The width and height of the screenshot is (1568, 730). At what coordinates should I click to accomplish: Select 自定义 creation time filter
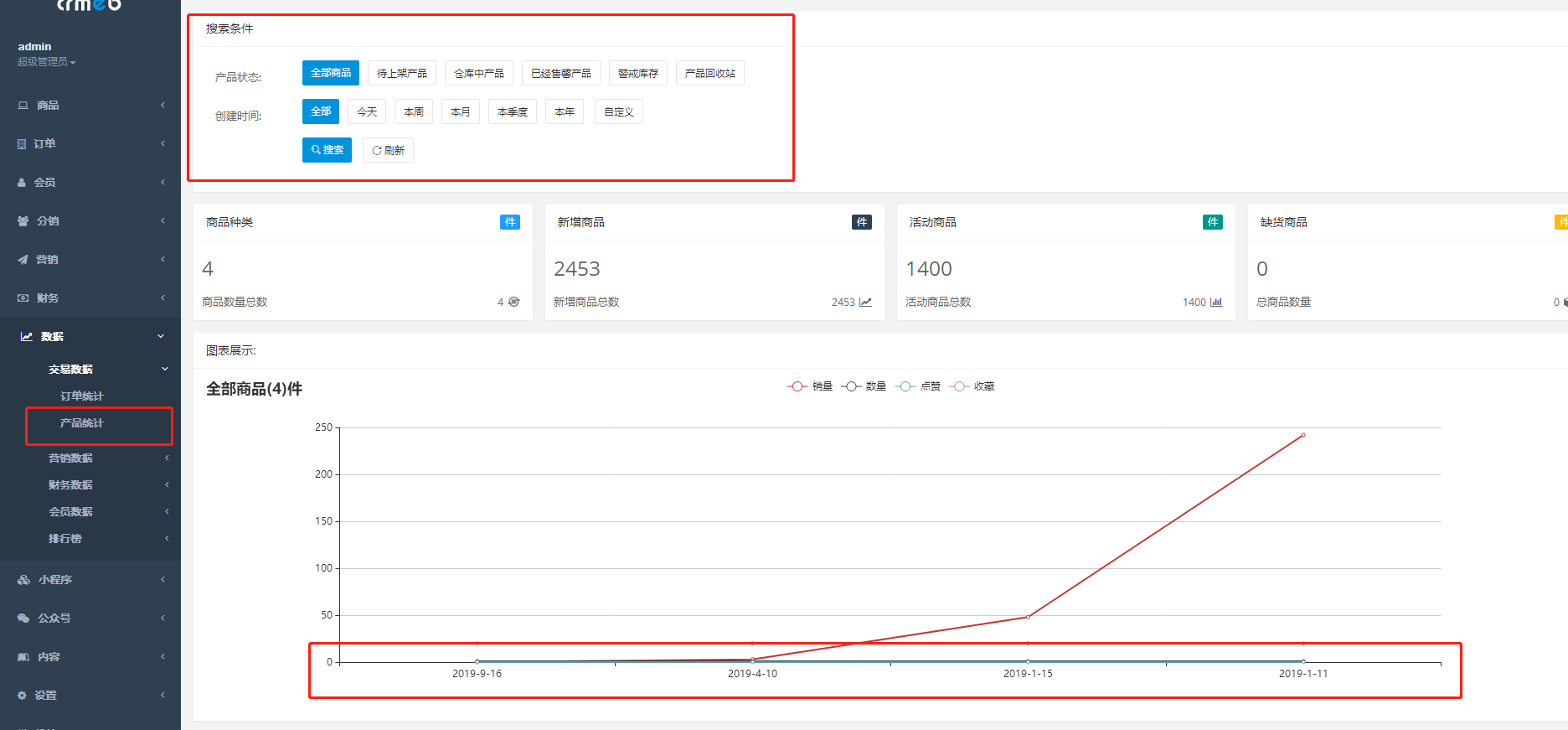click(x=619, y=111)
